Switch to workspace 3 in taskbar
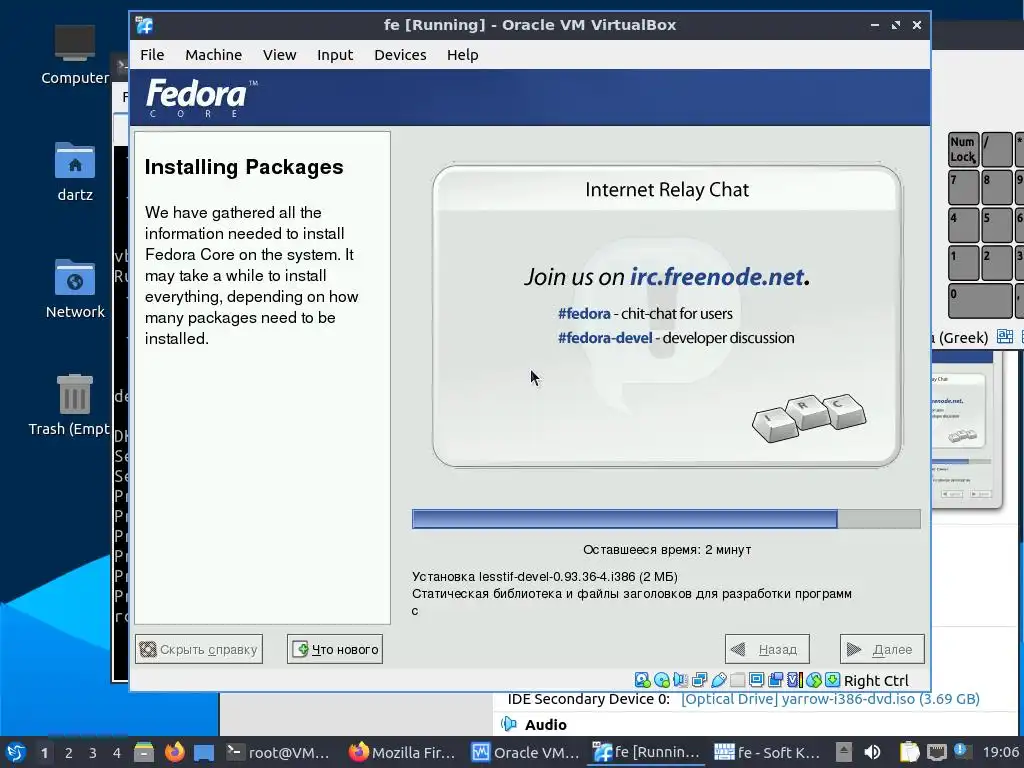1024x768 pixels. [x=93, y=753]
